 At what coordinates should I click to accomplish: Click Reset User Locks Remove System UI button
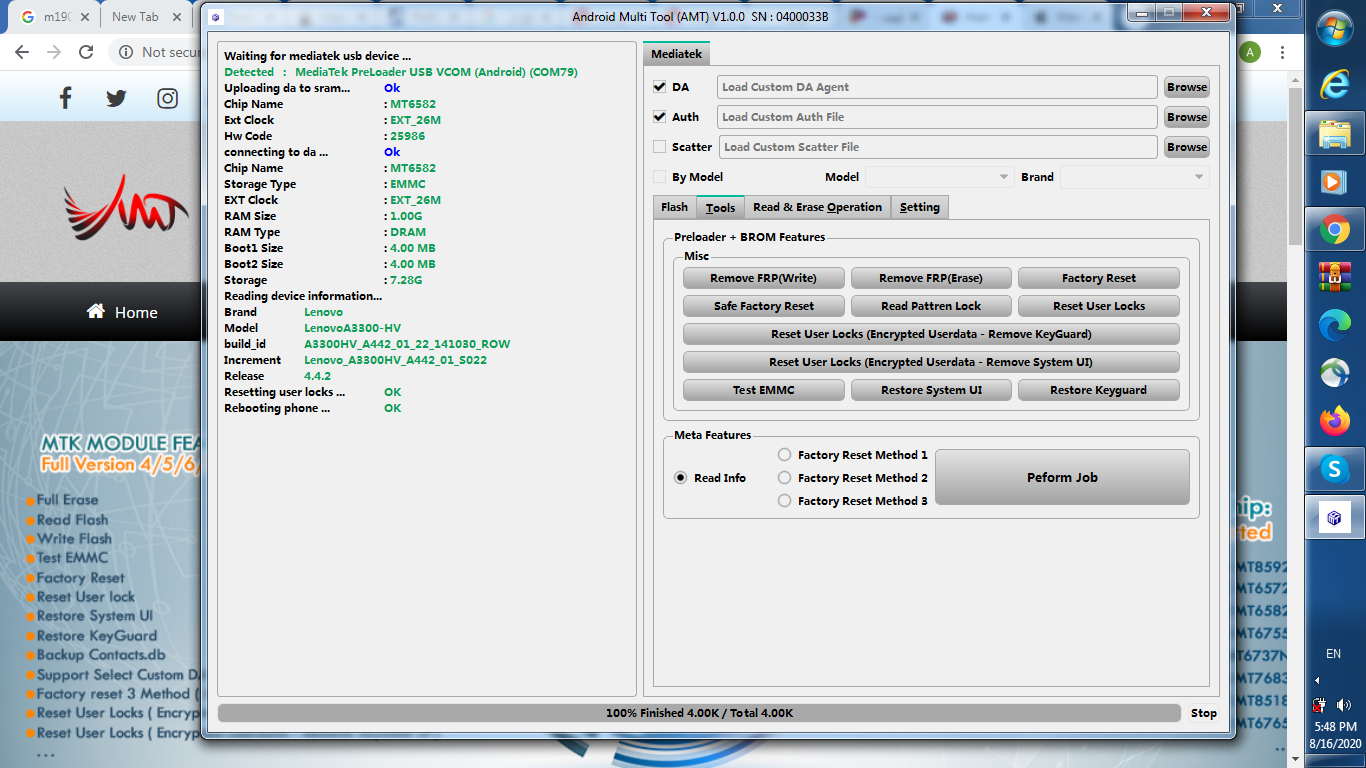931,362
